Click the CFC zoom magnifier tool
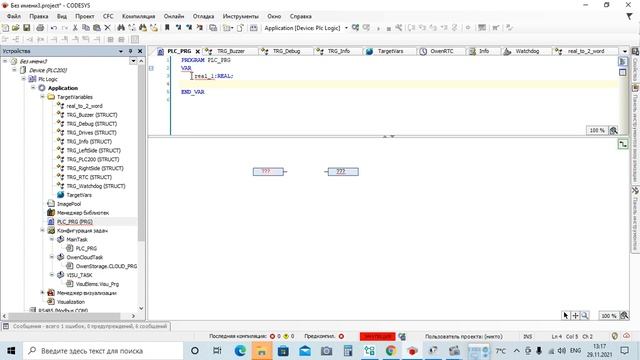Image resolution: width=640 pixels, height=360 pixels. point(585,316)
